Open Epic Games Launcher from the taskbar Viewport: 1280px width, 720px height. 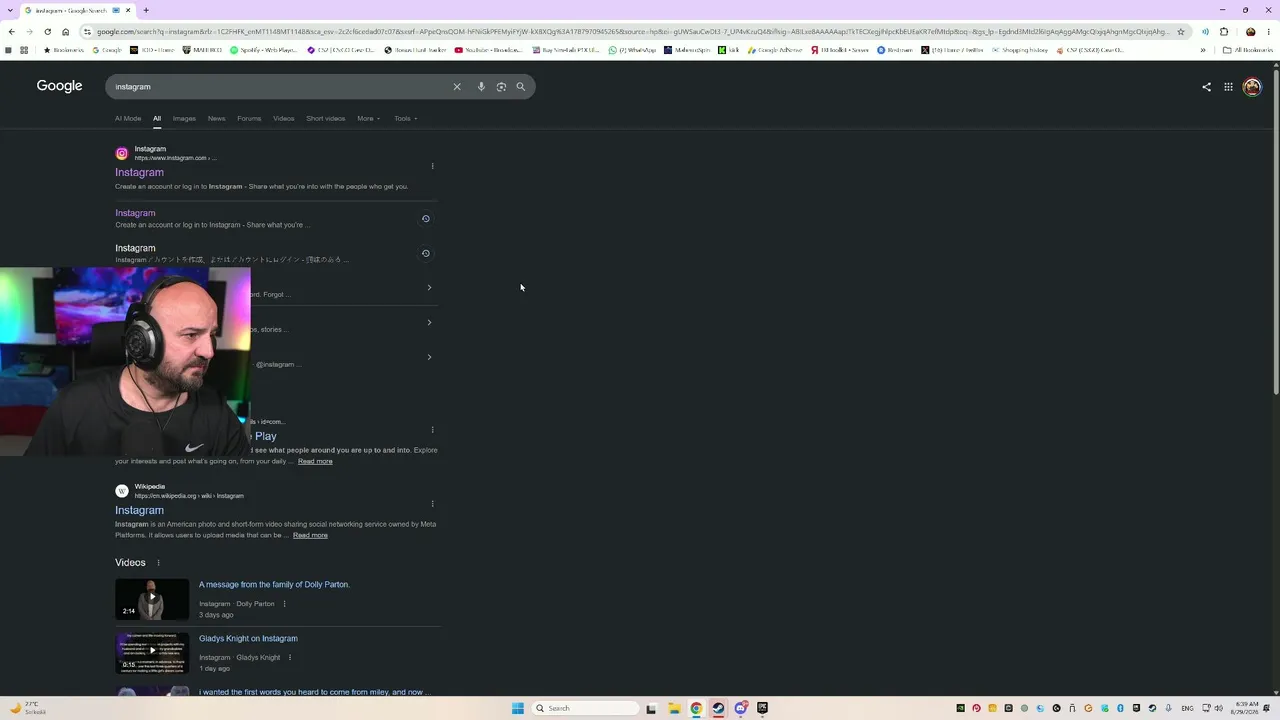[763, 708]
